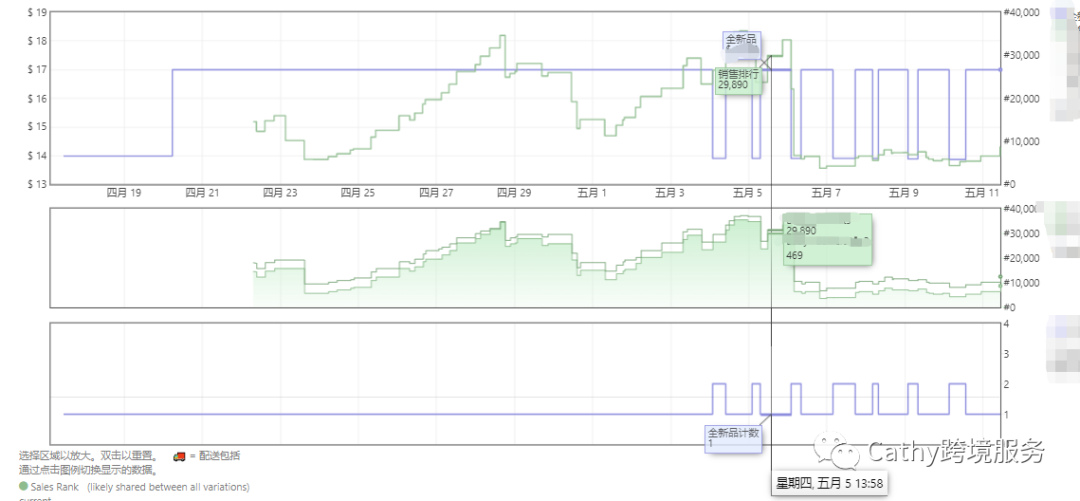Screen dimensions: 1080x501
Task: Click the 五月 9 date label
Action: point(904,194)
